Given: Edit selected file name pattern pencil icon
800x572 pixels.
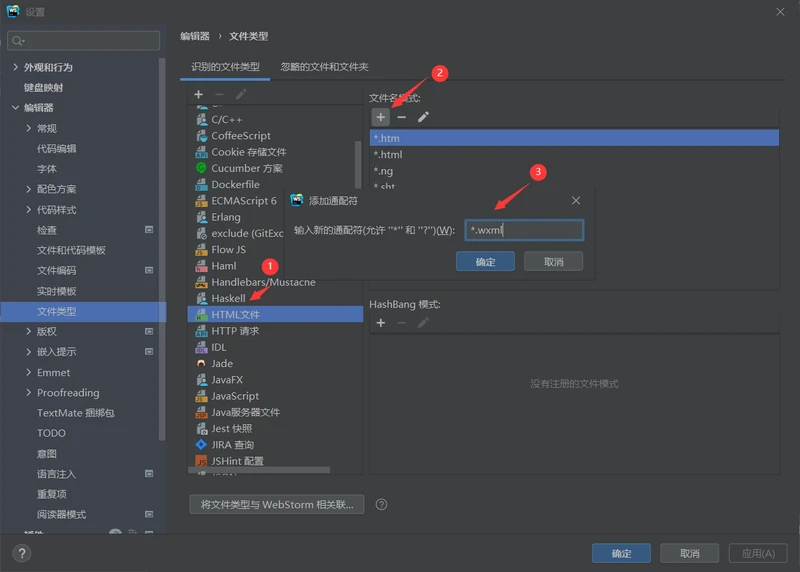Looking at the screenshot, I should [x=423, y=117].
